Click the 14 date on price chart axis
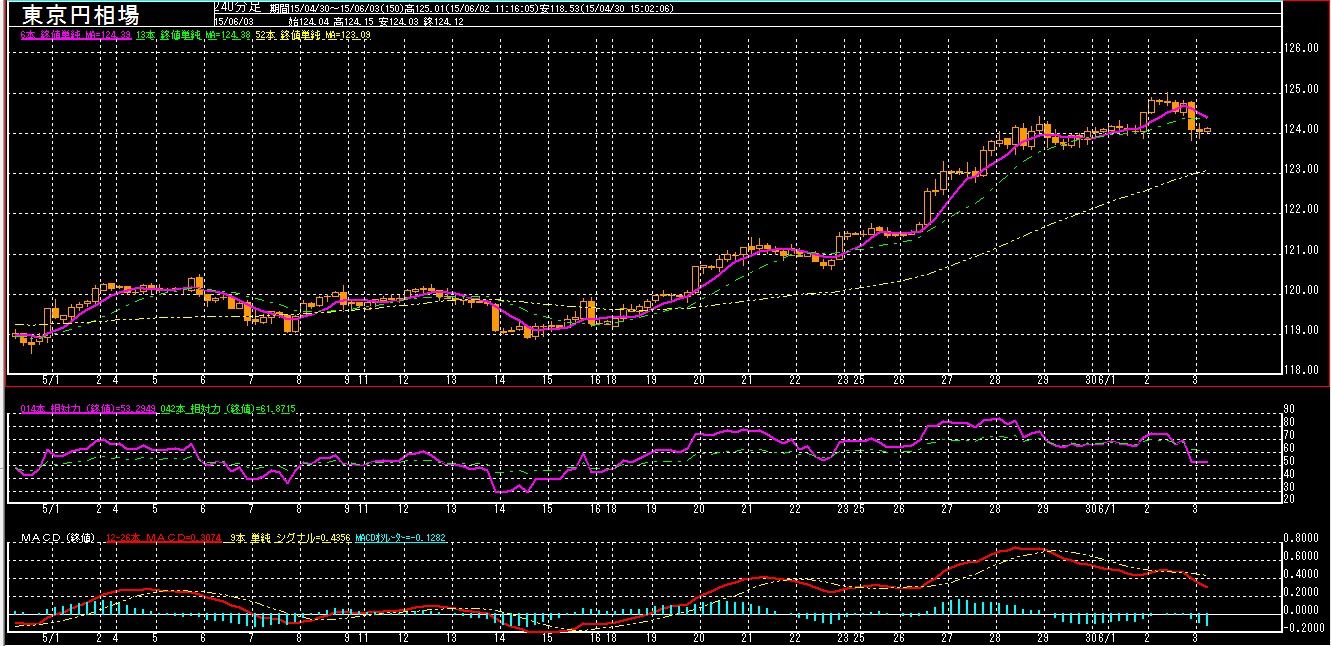1331x646 pixels. (498, 381)
